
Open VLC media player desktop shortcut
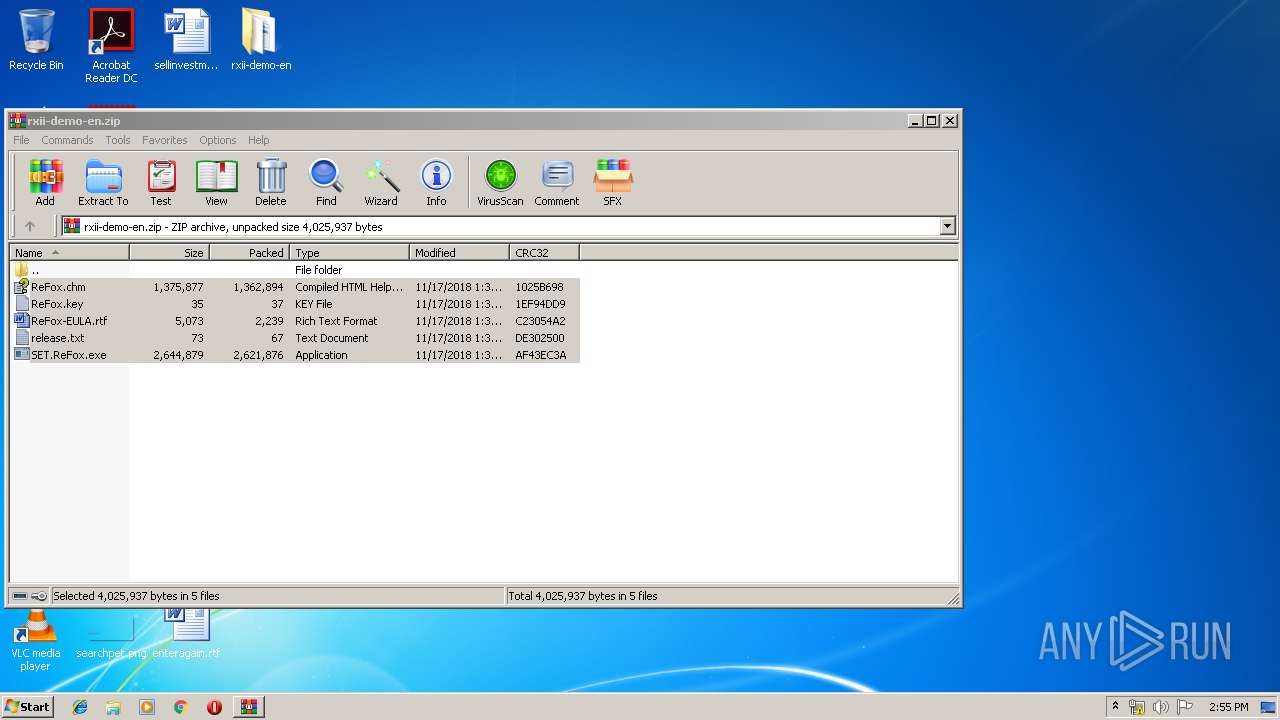coord(36,642)
